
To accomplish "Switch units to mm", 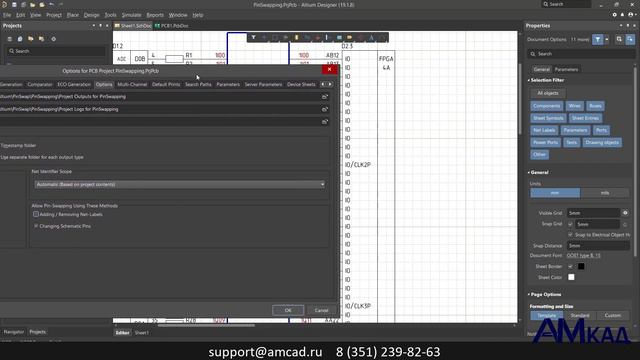I will click(555, 193).
